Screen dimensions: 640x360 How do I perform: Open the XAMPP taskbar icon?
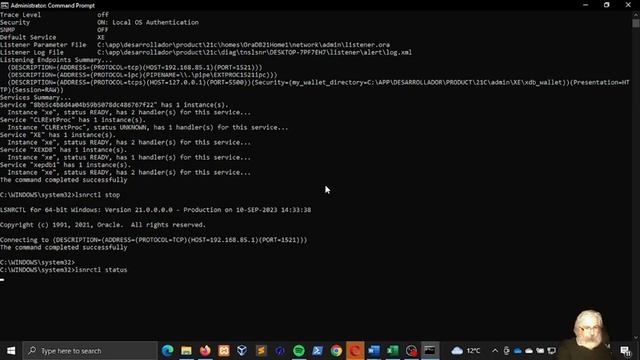pyautogui.click(x=224, y=351)
